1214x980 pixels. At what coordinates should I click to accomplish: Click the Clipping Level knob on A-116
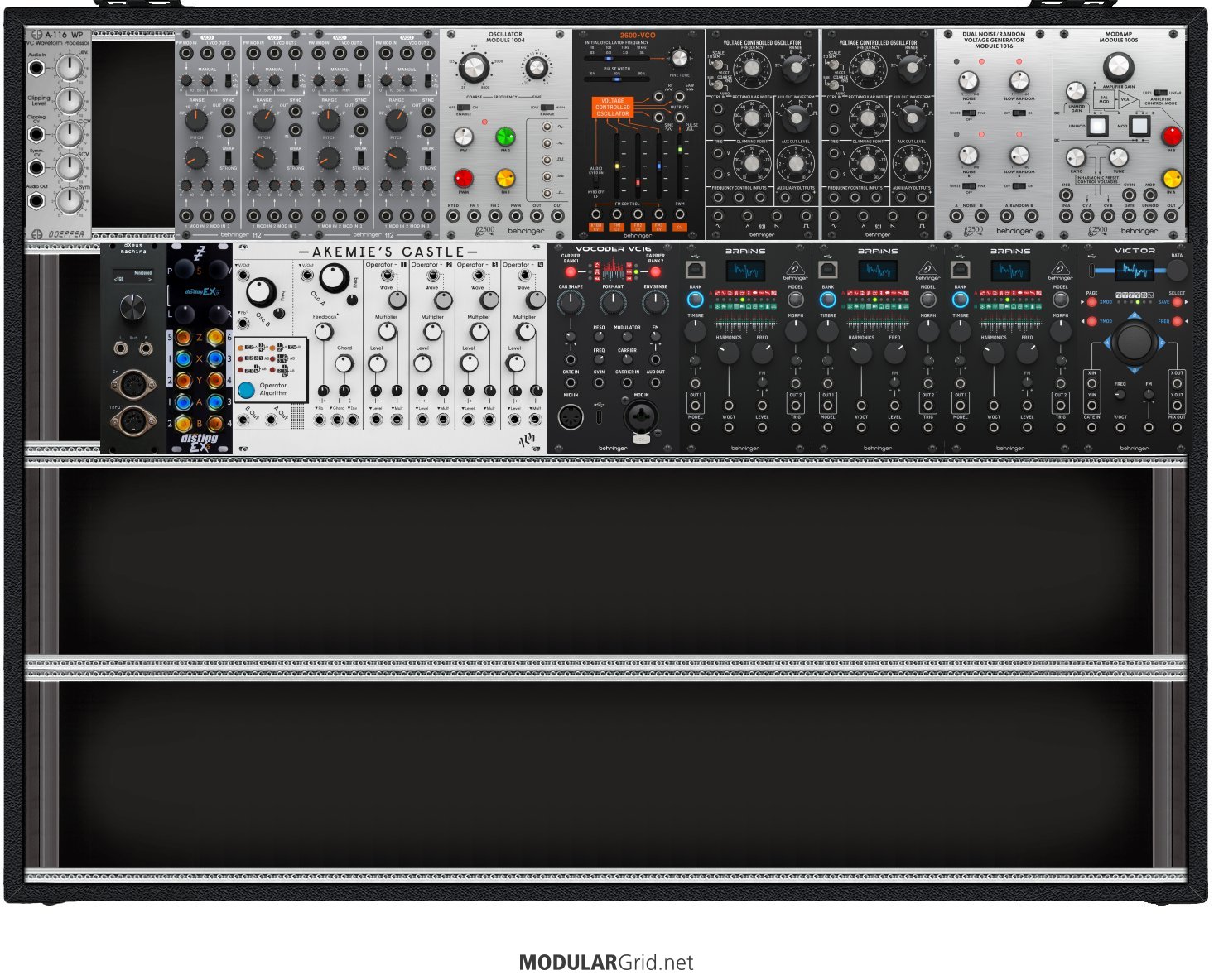tap(70, 100)
